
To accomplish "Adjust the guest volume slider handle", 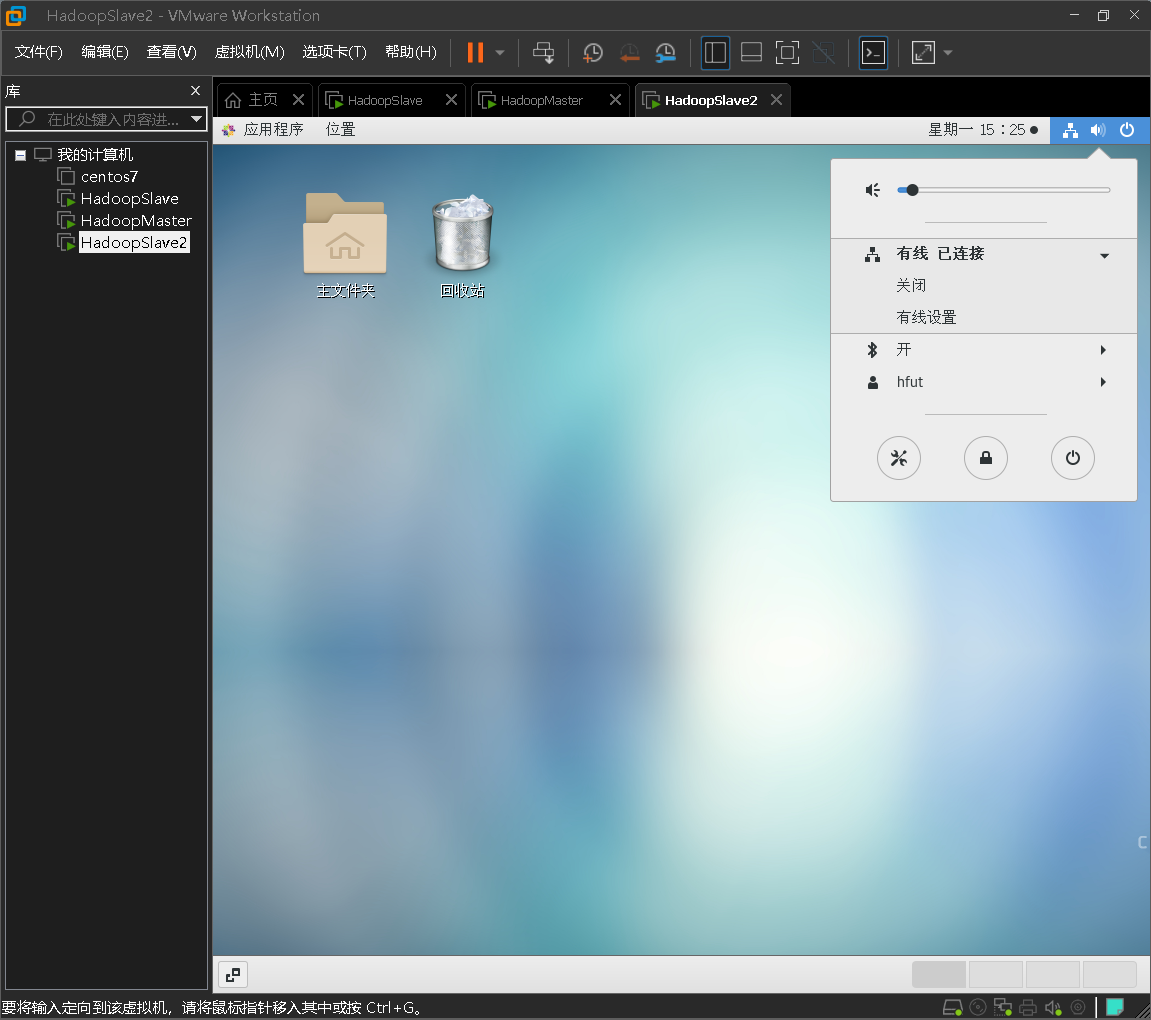I will point(912,190).
